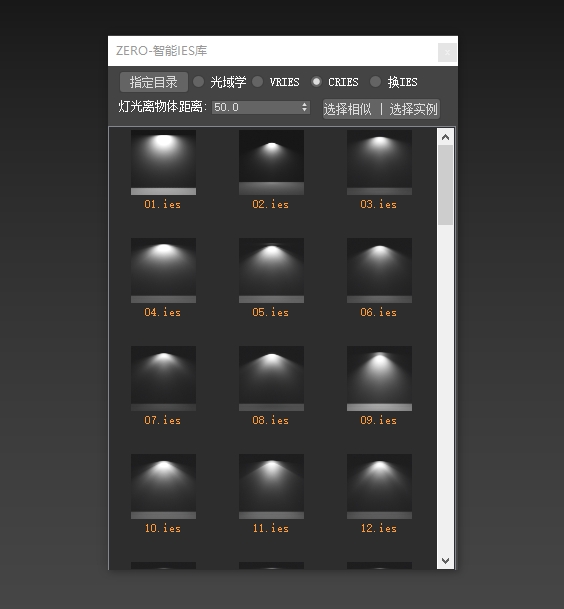The width and height of the screenshot is (564, 609).
Task: Select the 05.ies thumbnail
Action: click(271, 270)
